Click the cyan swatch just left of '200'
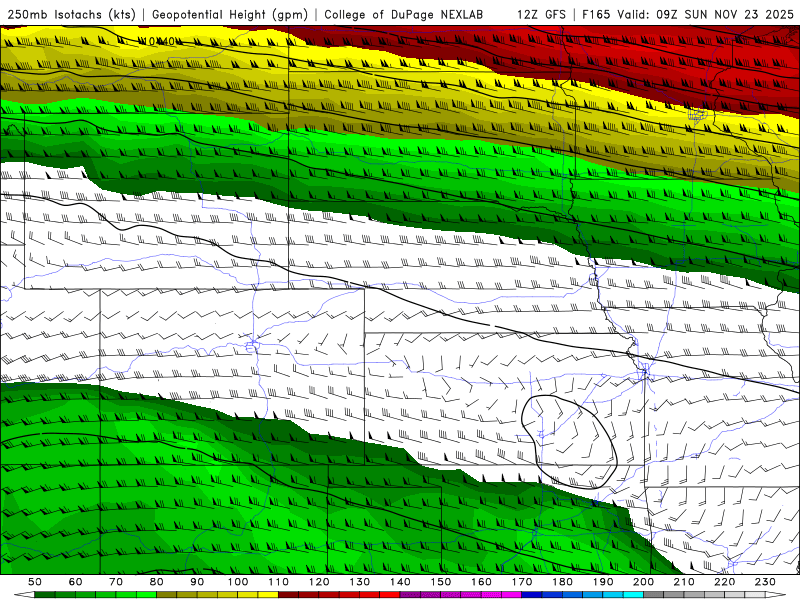This screenshot has height=600, width=800. pos(634,595)
